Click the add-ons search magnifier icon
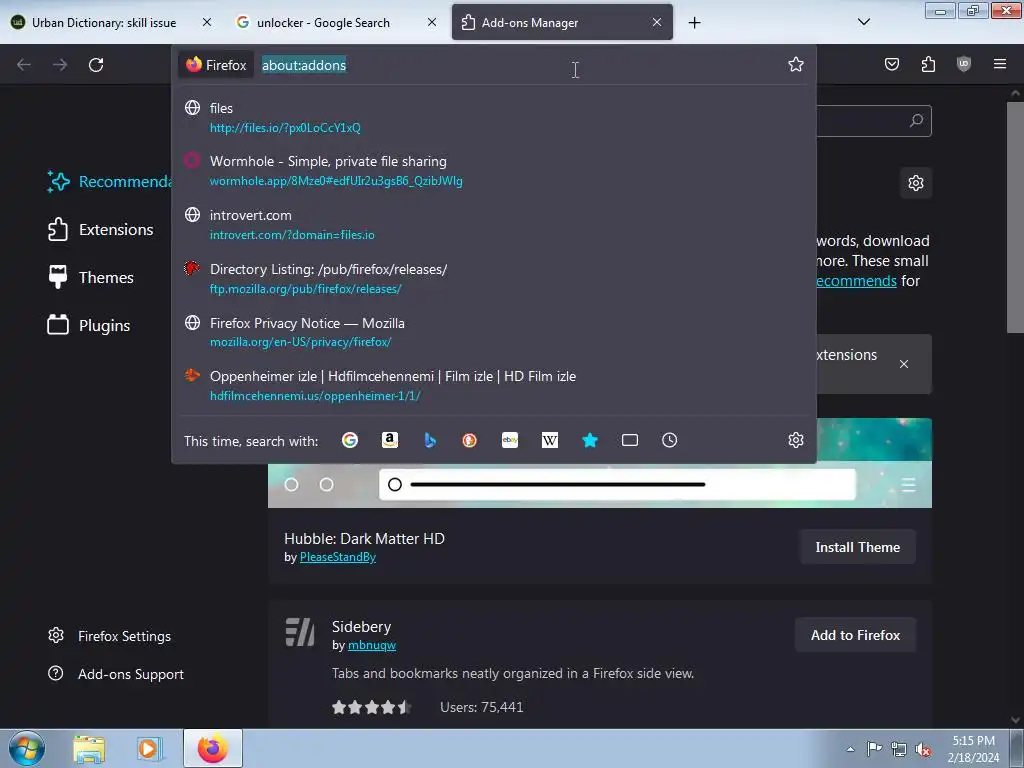 [x=916, y=121]
